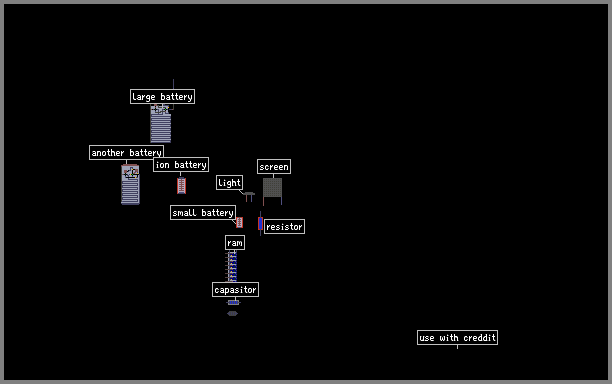This screenshot has width=612, height=384.
Task: Select the blue ram stack component
Action: coord(231,267)
